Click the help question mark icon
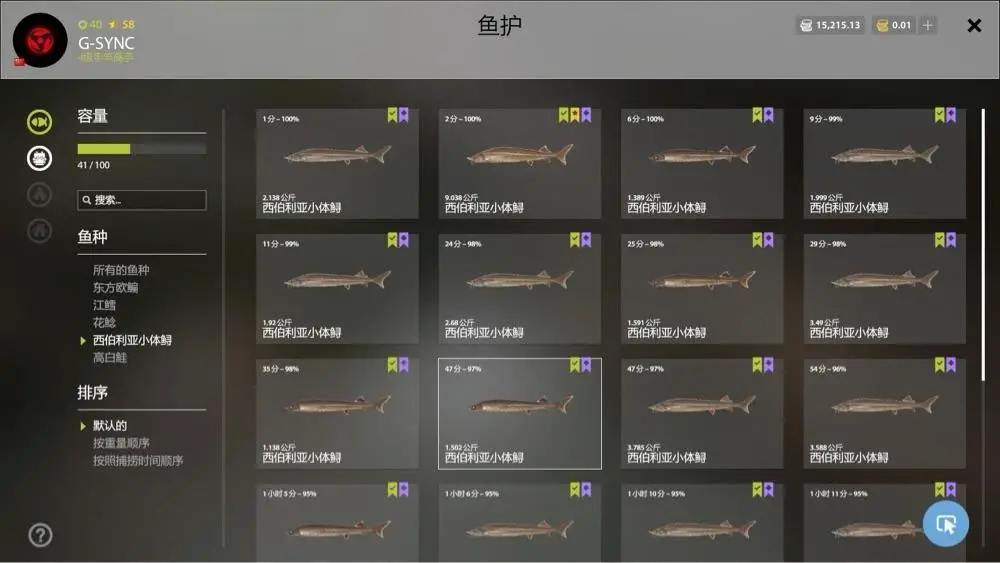Viewport: 1000px width, 563px height. pyautogui.click(x=40, y=535)
